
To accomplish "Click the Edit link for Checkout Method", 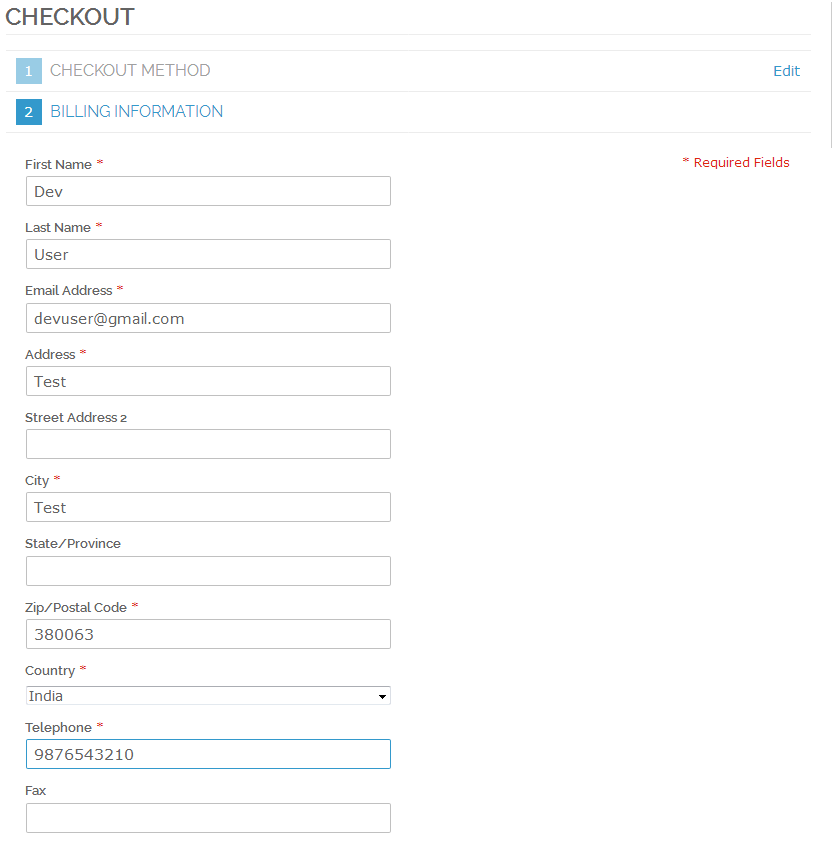I will pos(786,71).
